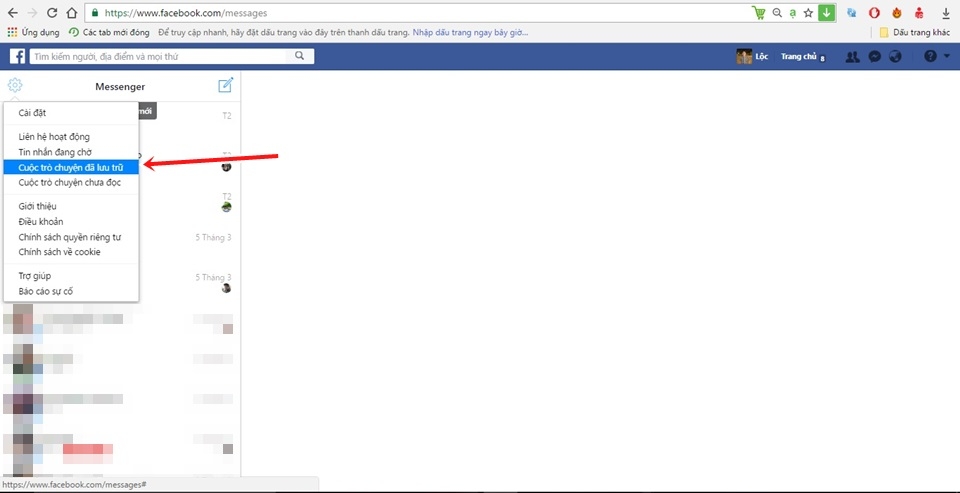Image resolution: width=960 pixels, height=493 pixels.
Task: Open 'Dấu trang khác' bookmarks folder
Action: pos(915,32)
